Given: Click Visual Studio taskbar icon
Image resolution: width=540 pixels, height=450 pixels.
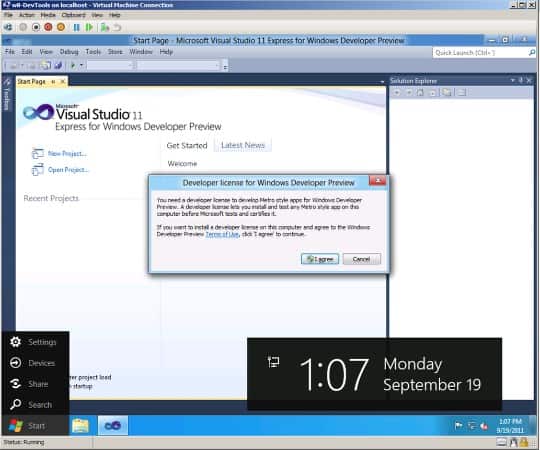Looking at the screenshot, I should click(x=113, y=426).
